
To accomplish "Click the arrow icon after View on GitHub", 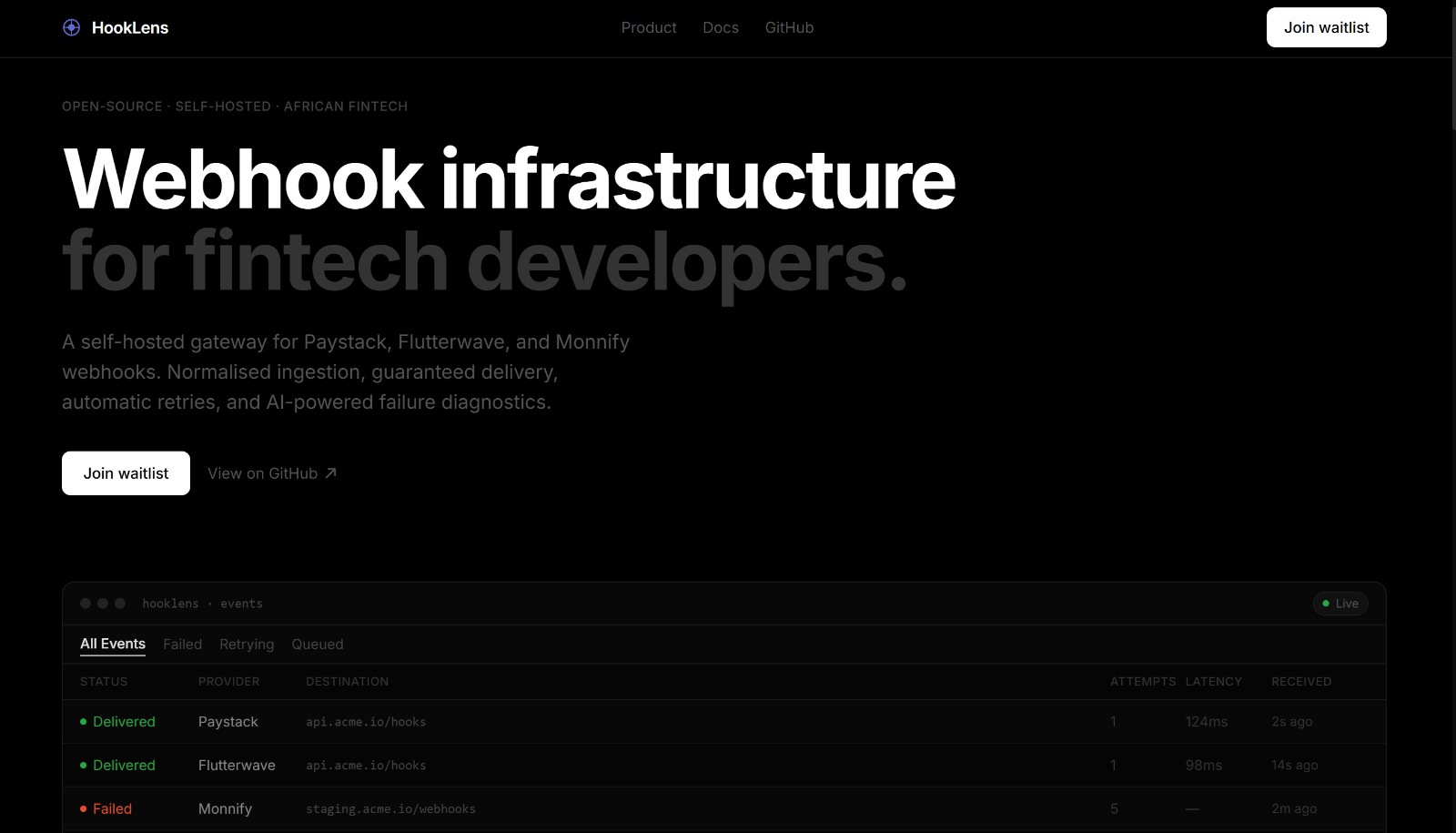I will (x=331, y=472).
